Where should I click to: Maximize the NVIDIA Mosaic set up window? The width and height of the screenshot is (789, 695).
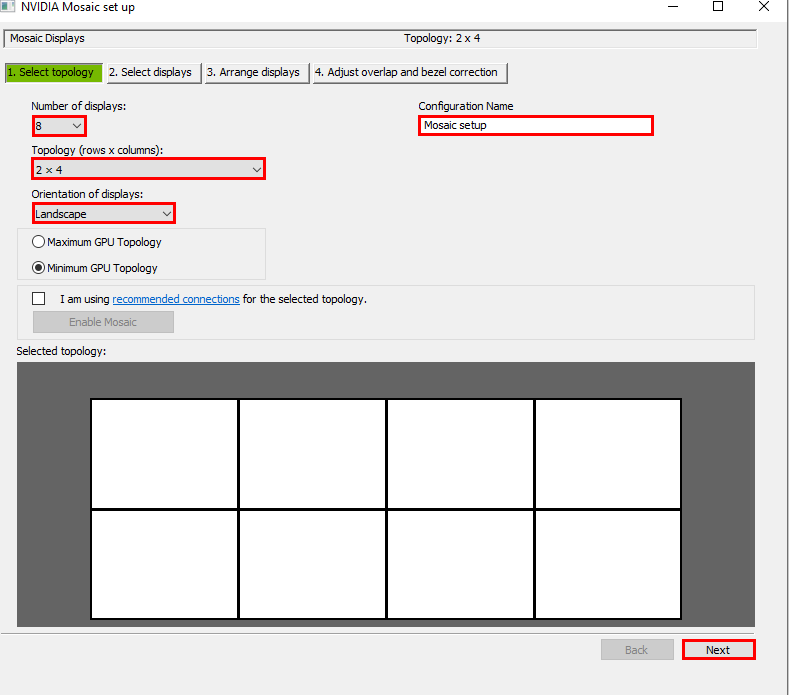[718, 7]
